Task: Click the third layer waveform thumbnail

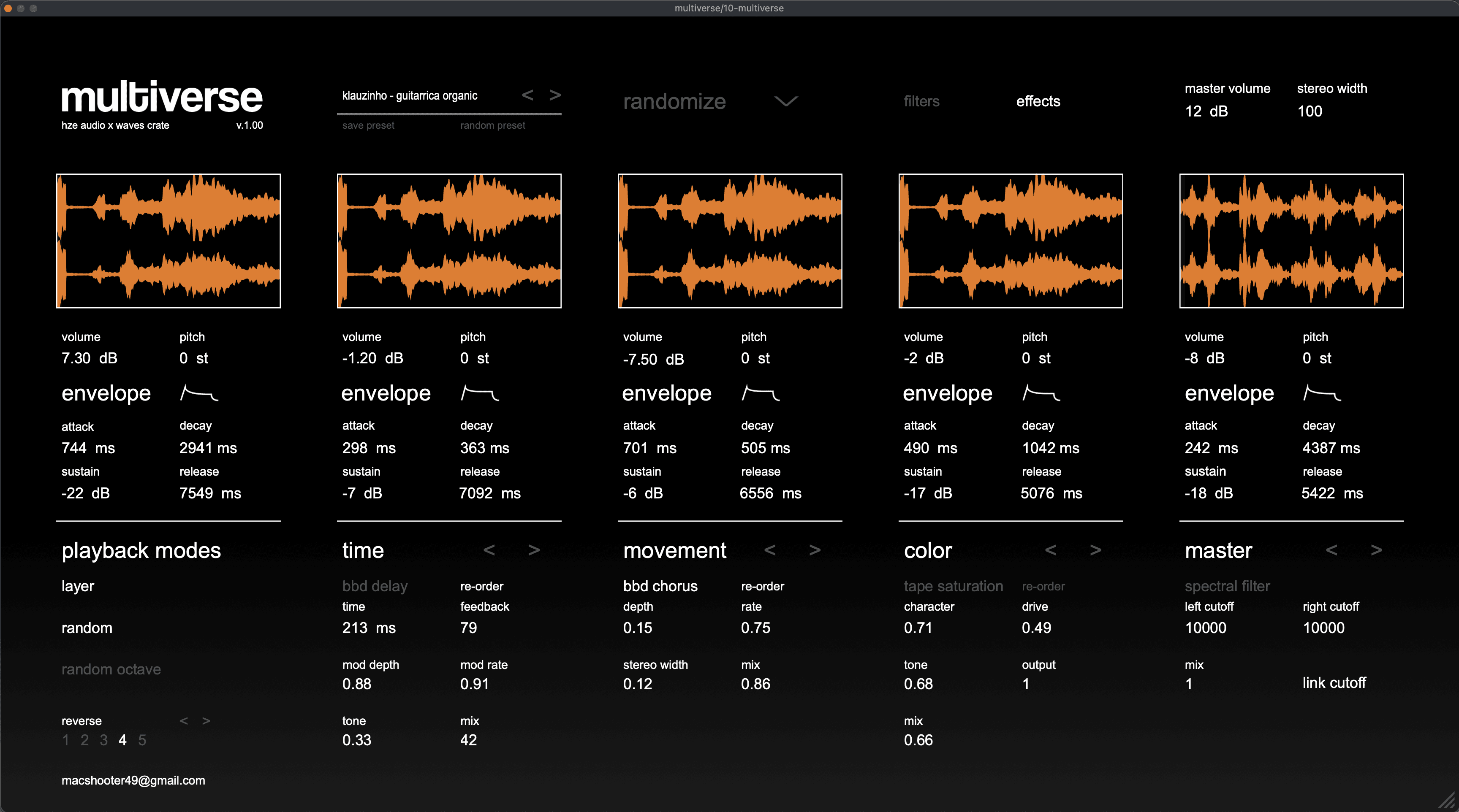Action: 730,241
